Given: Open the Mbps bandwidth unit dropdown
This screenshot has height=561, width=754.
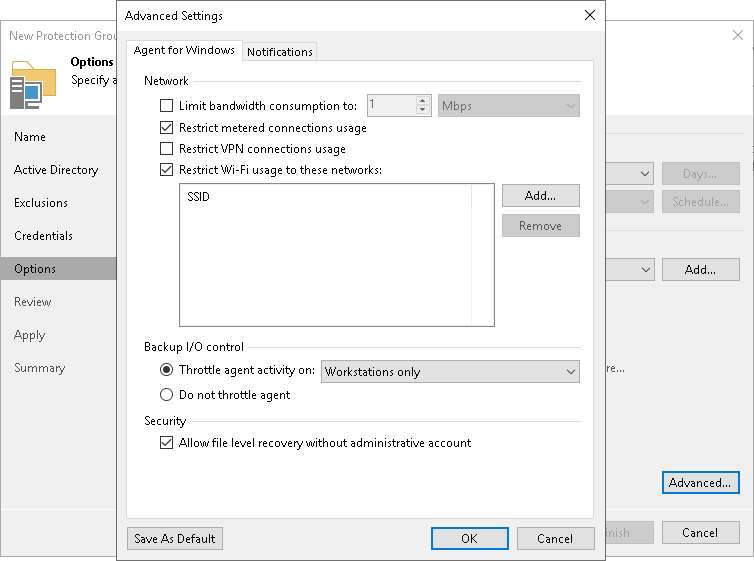Looking at the screenshot, I should click(509, 106).
